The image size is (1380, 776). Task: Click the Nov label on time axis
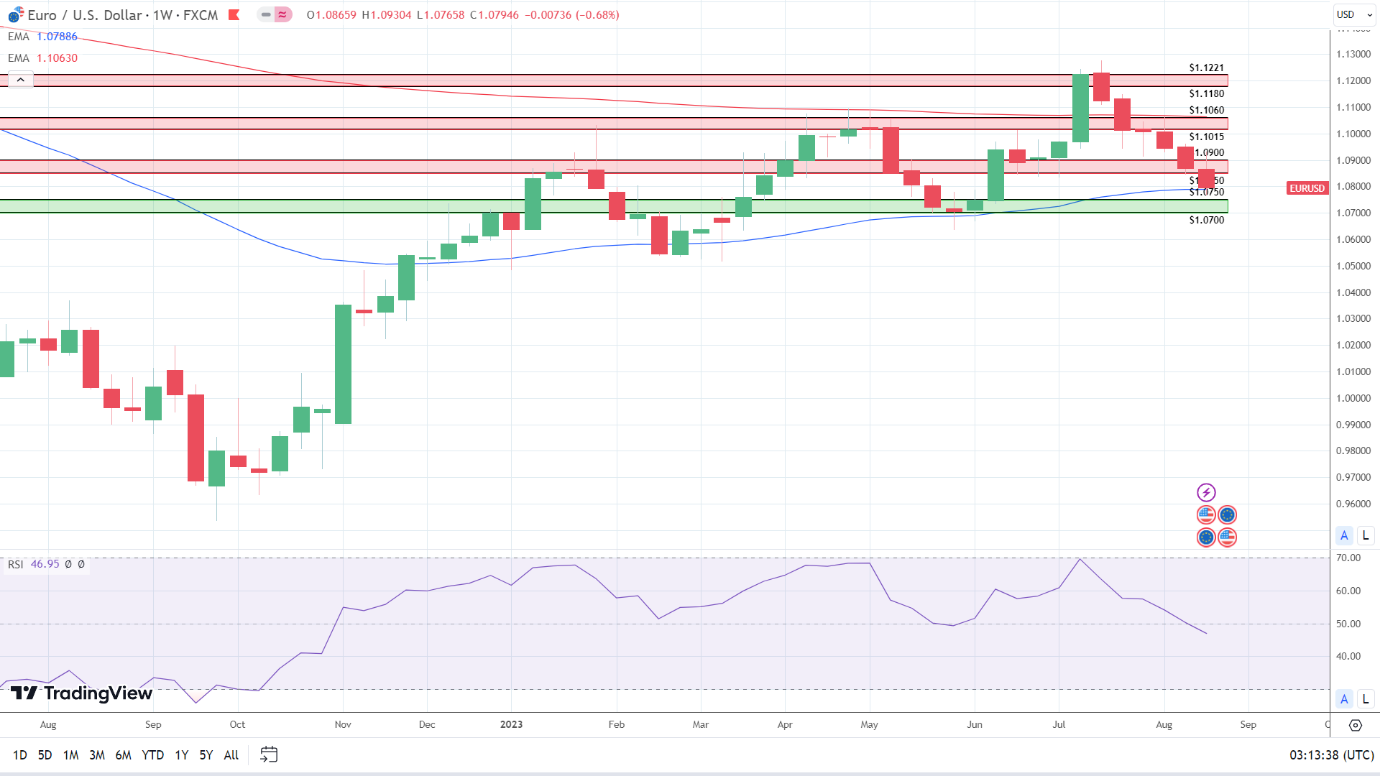point(342,724)
